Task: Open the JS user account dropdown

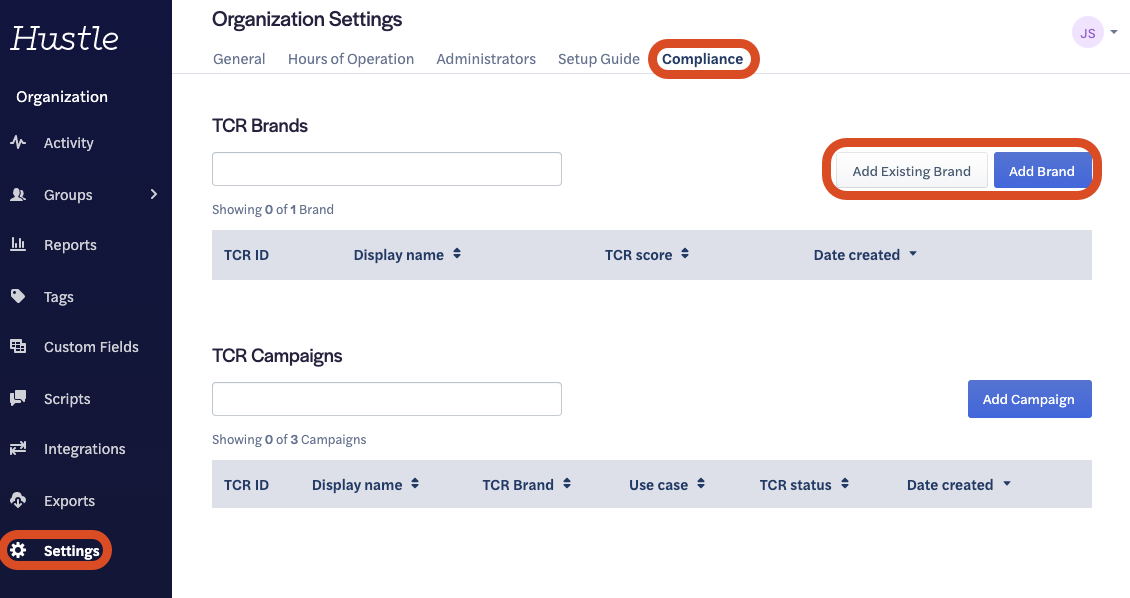Action: (1094, 33)
